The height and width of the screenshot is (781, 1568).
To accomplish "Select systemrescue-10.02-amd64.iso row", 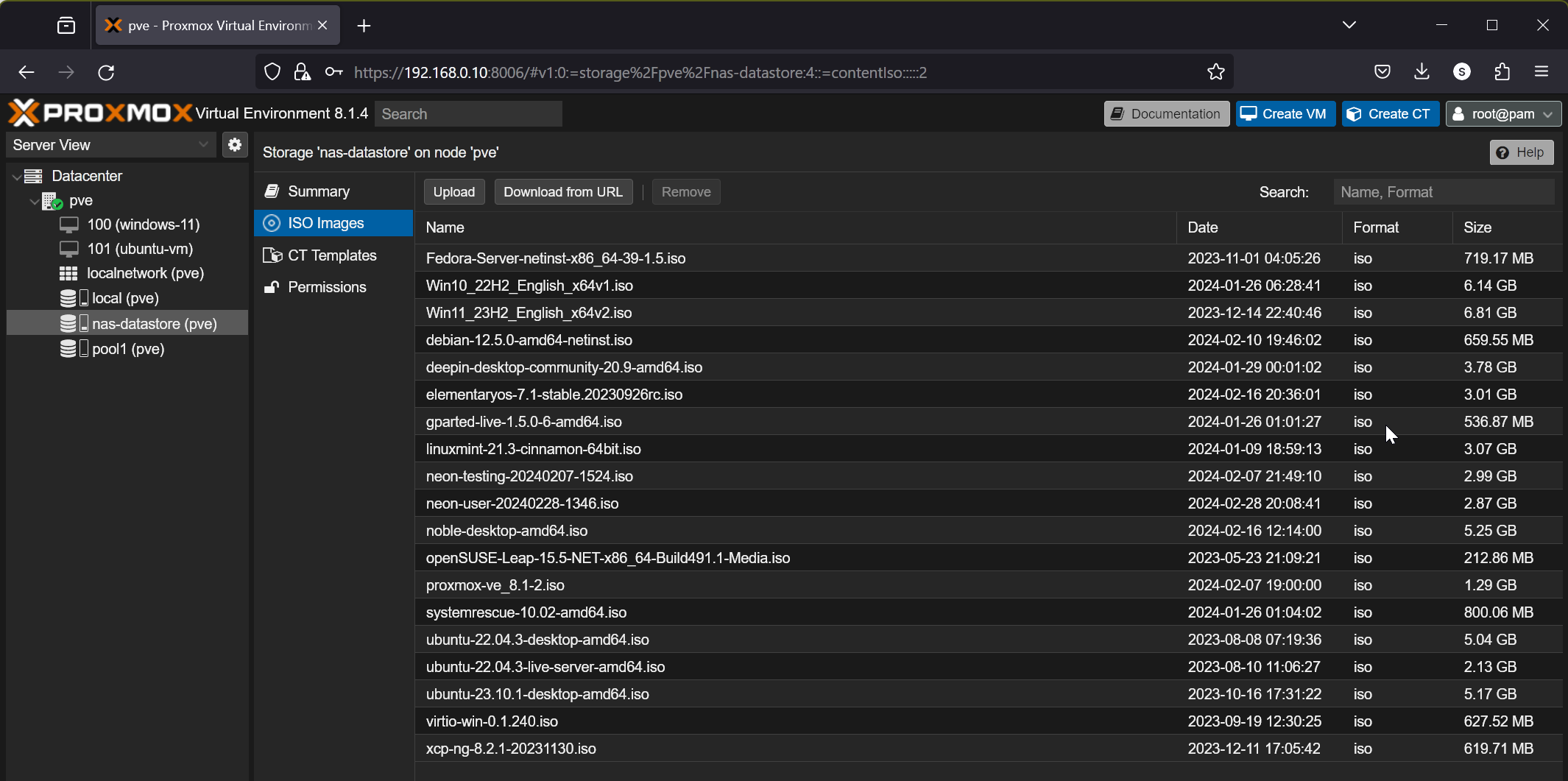I will pos(989,612).
